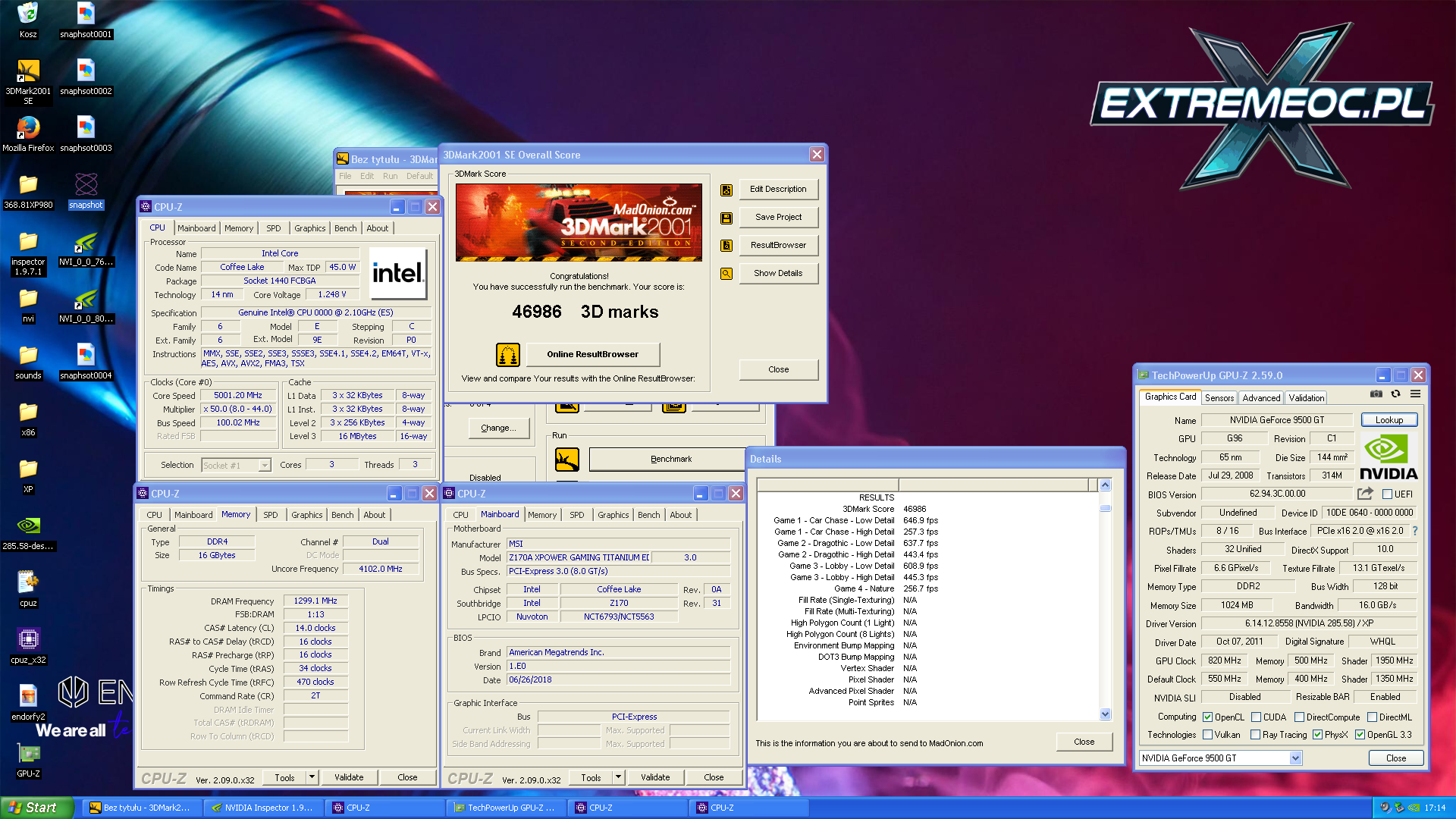The height and width of the screenshot is (819, 1456).
Task: Take GPU-Z screenshot with camera icon
Action: [1376, 394]
